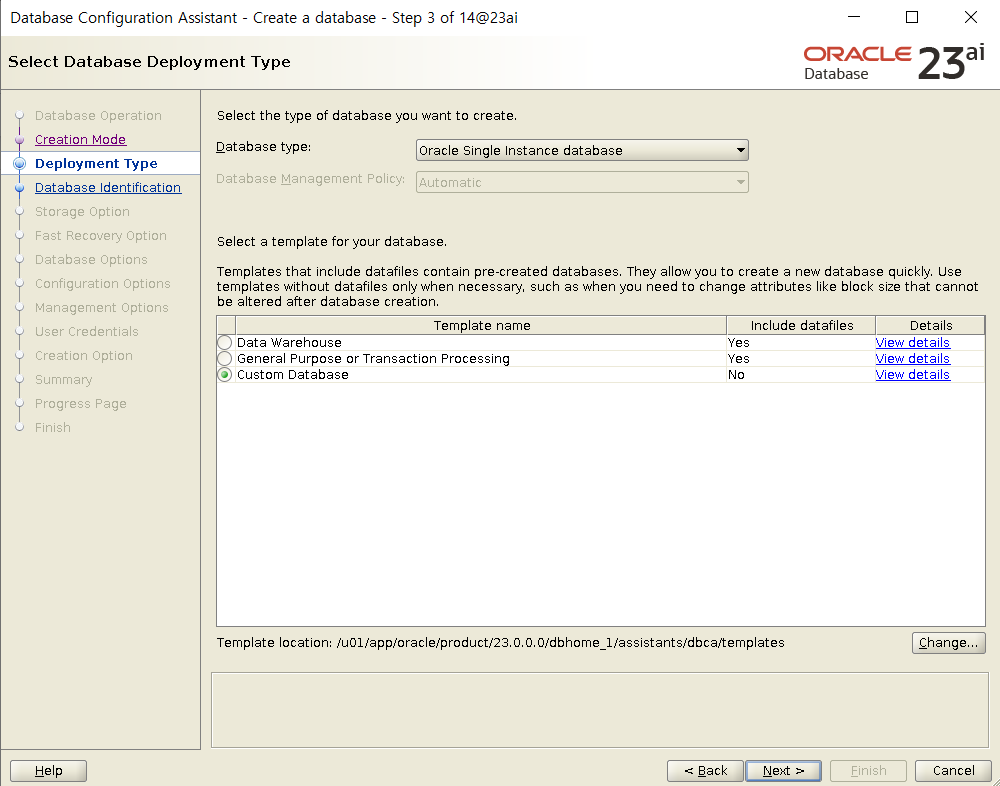The width and height of the screenshot is (1000, 786).
Task: Open the Database type dropdown
Action: click(x=582, y=151)
